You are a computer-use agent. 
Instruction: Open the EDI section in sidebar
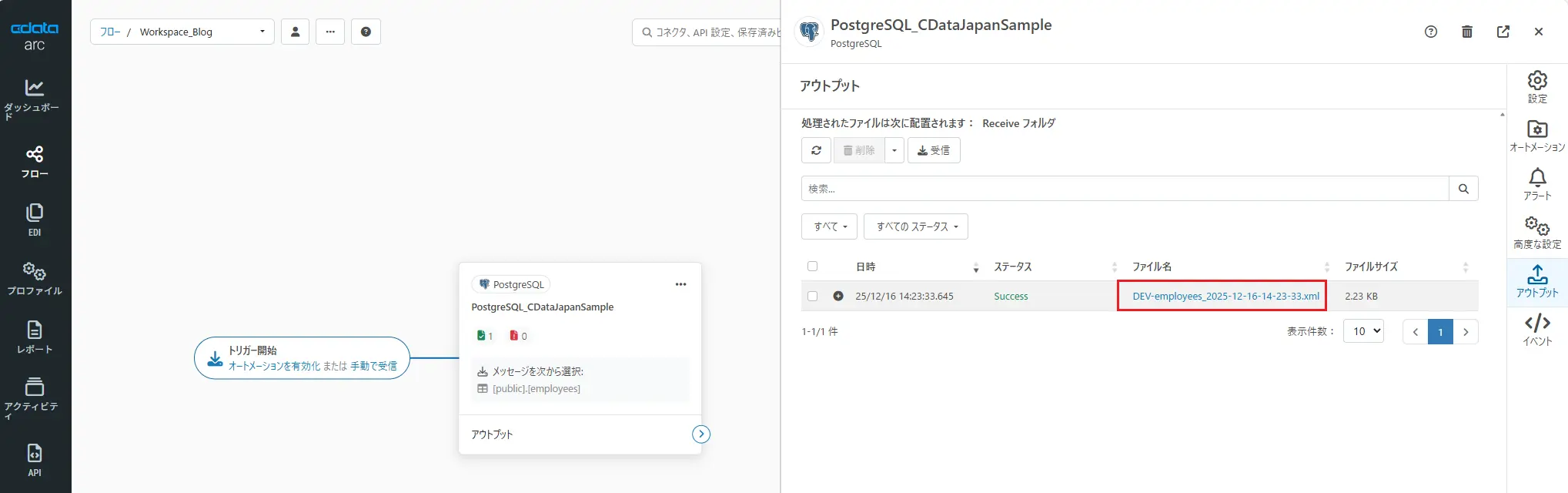(35, 220)
